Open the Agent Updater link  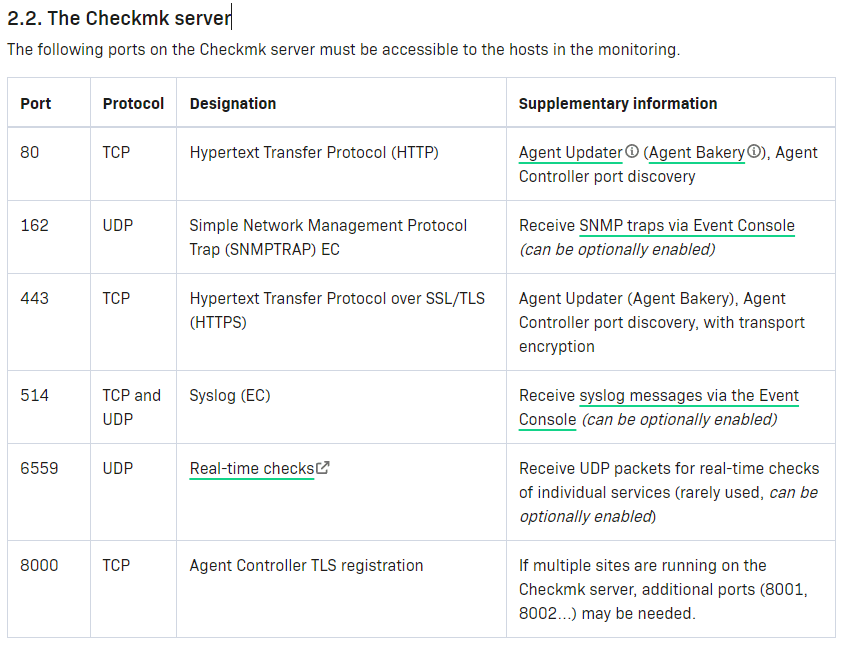click(x=570, y=153)
